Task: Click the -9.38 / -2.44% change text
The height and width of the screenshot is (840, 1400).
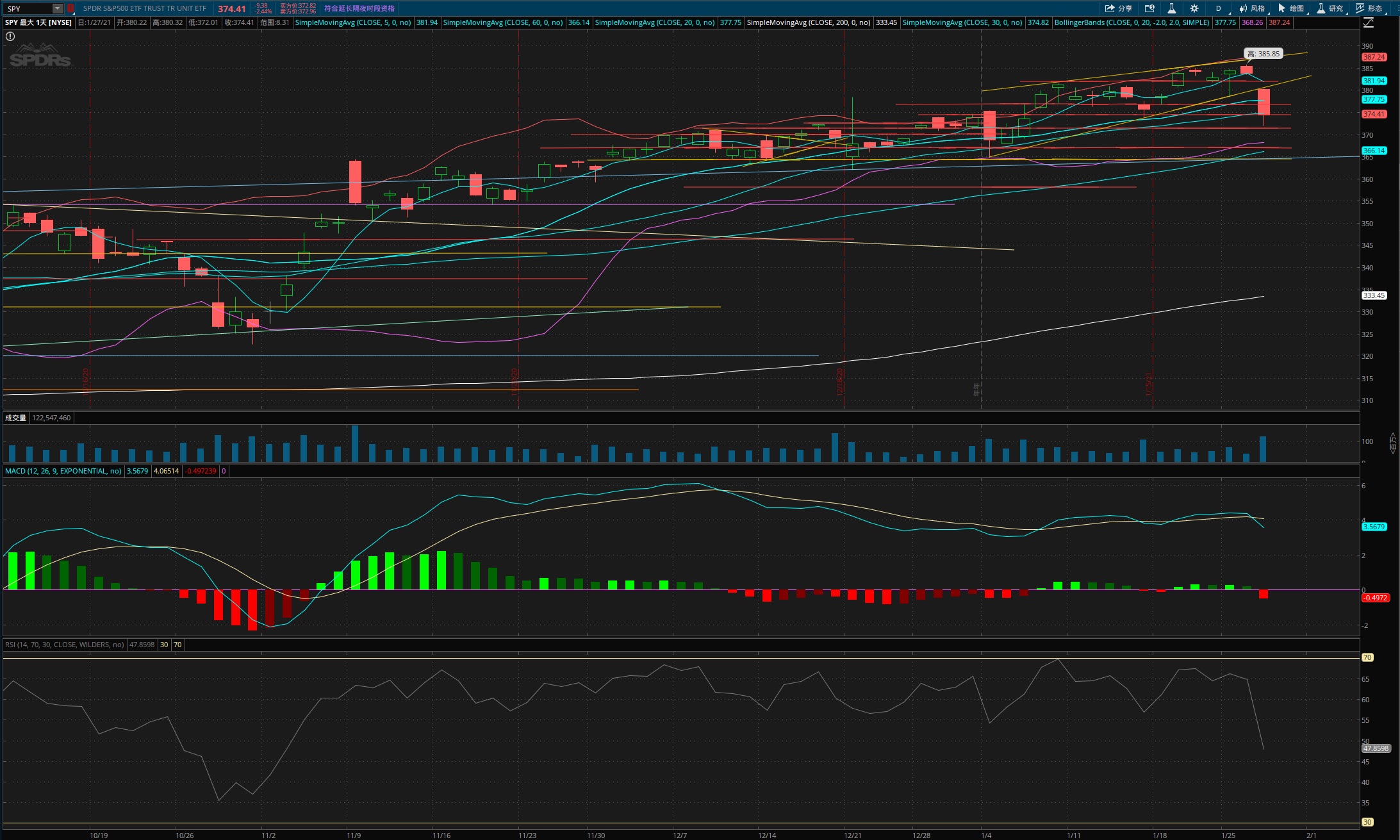Action: pyautogui.click(x=263, y=8)
